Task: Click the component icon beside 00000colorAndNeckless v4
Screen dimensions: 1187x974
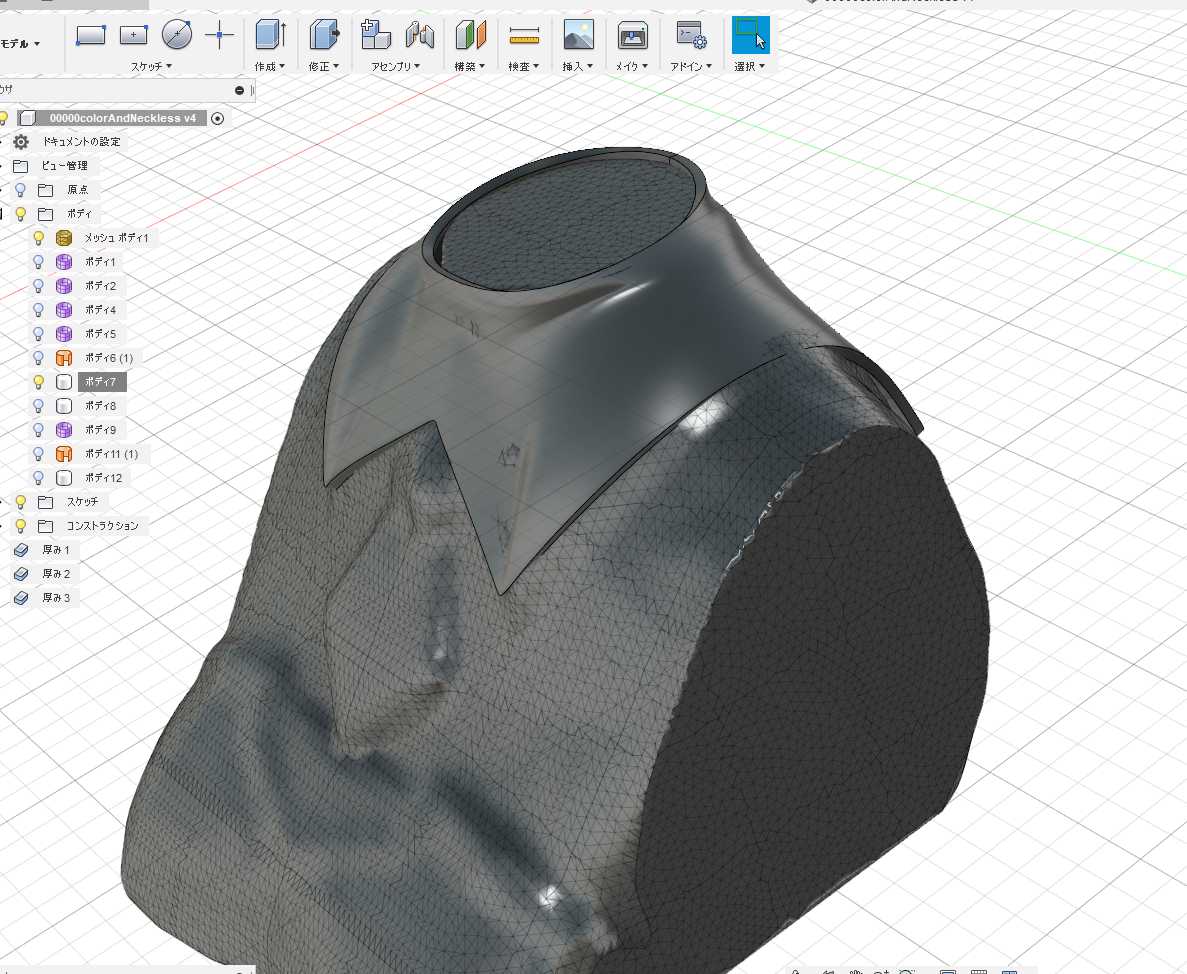Action: tap(28, 118)
